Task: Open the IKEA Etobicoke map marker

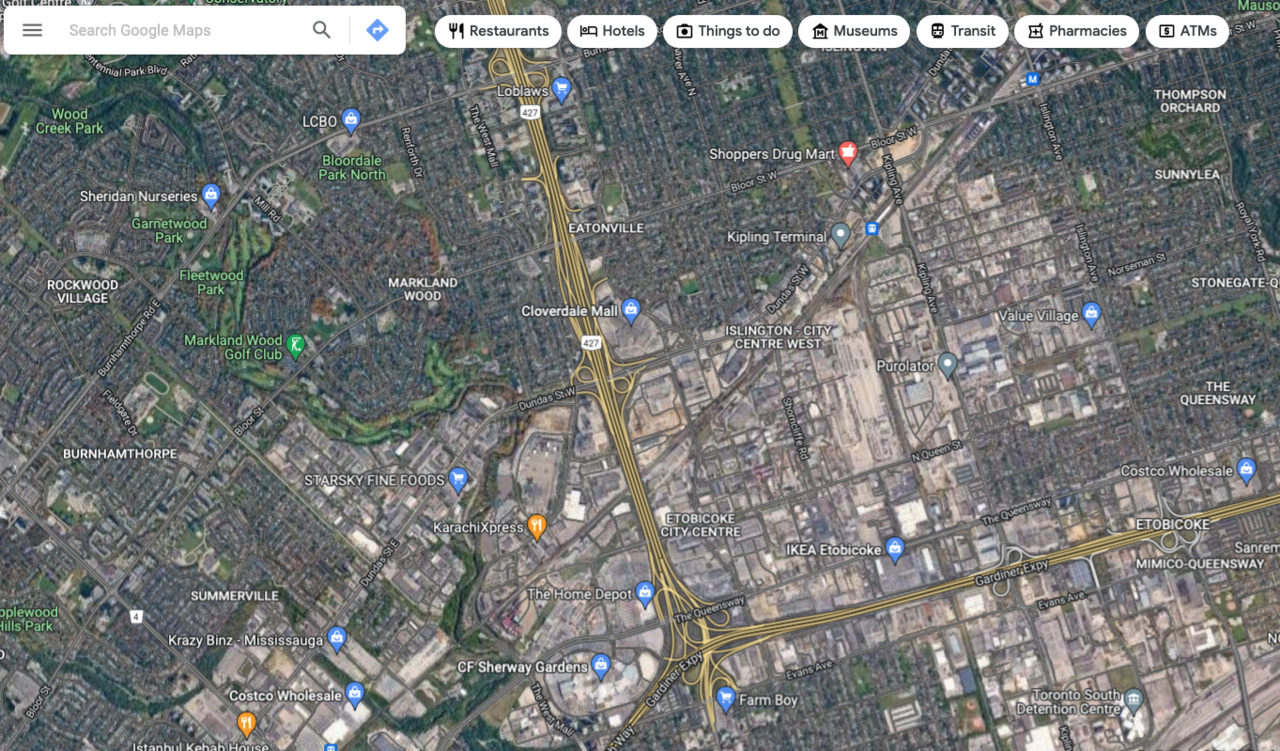Action: pyautogui.click(x=895, y=548)
